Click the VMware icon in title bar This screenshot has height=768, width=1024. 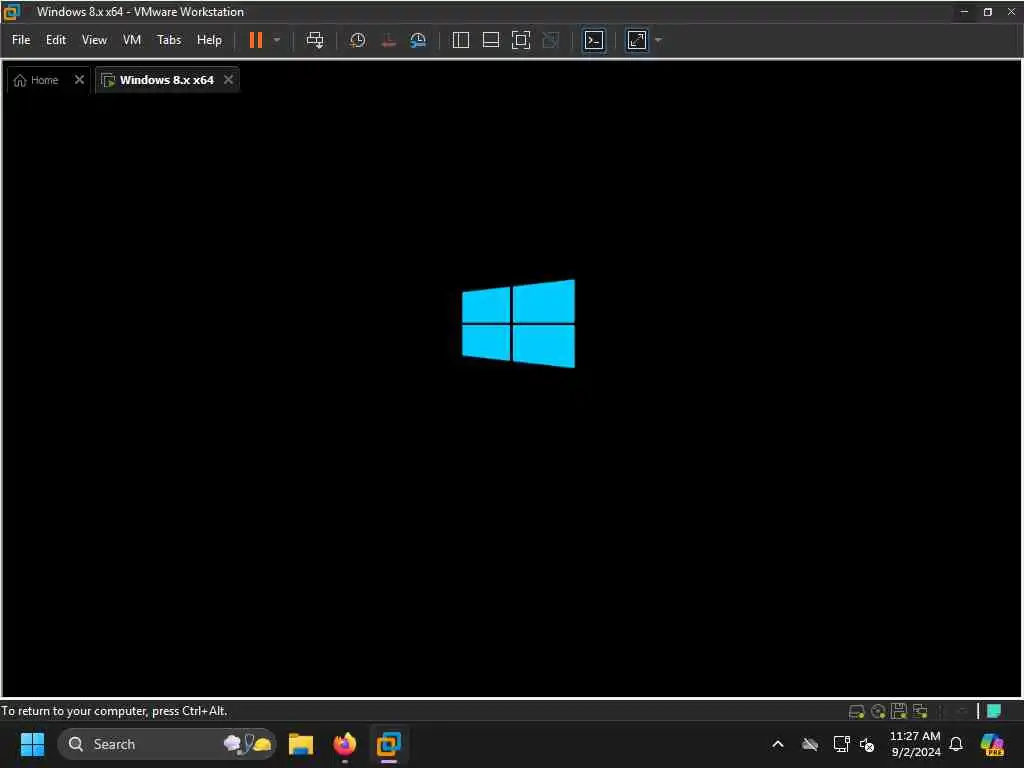coord(12,12)
